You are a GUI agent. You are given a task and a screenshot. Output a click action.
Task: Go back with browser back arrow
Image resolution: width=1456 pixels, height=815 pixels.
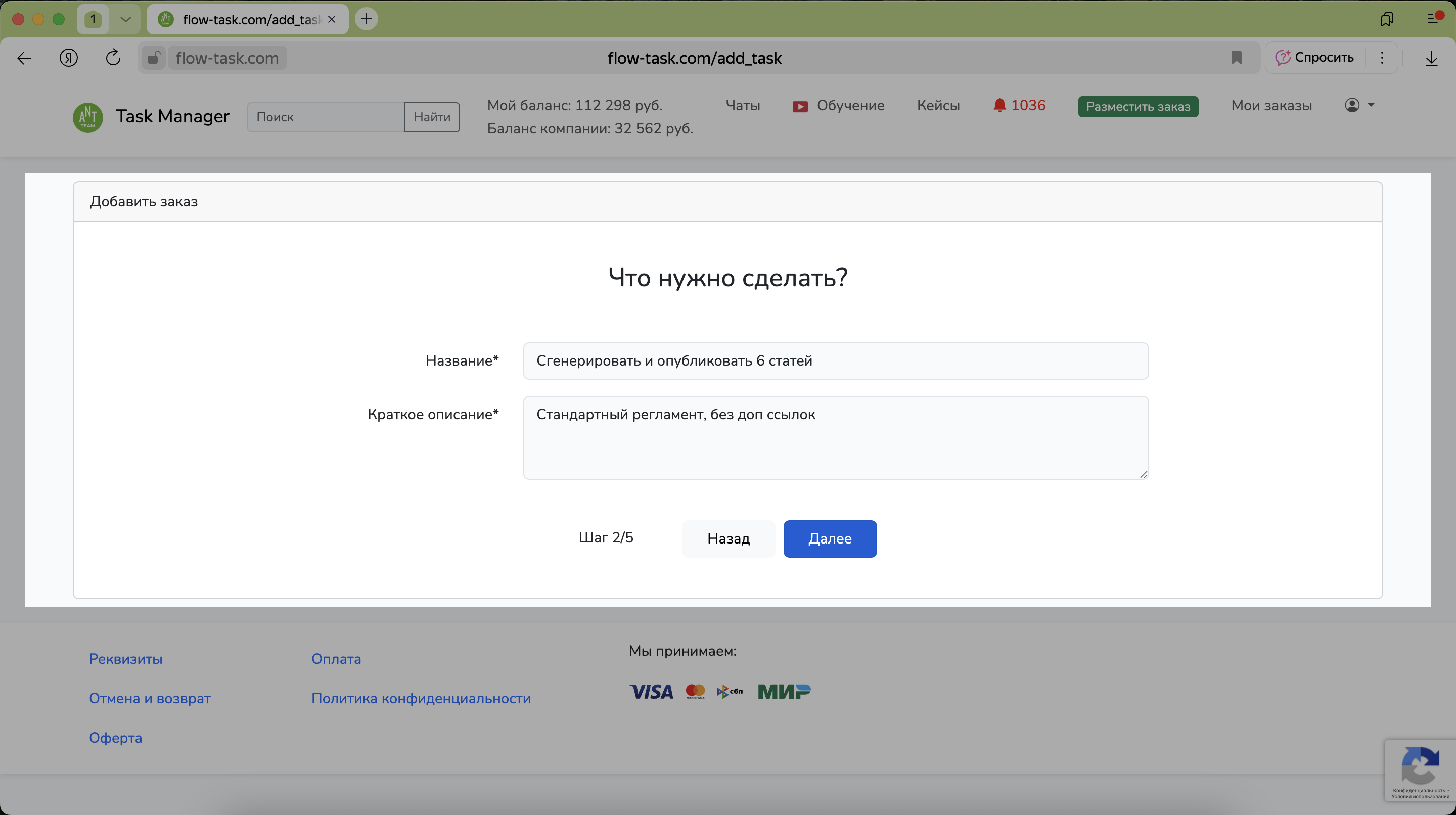24,58
